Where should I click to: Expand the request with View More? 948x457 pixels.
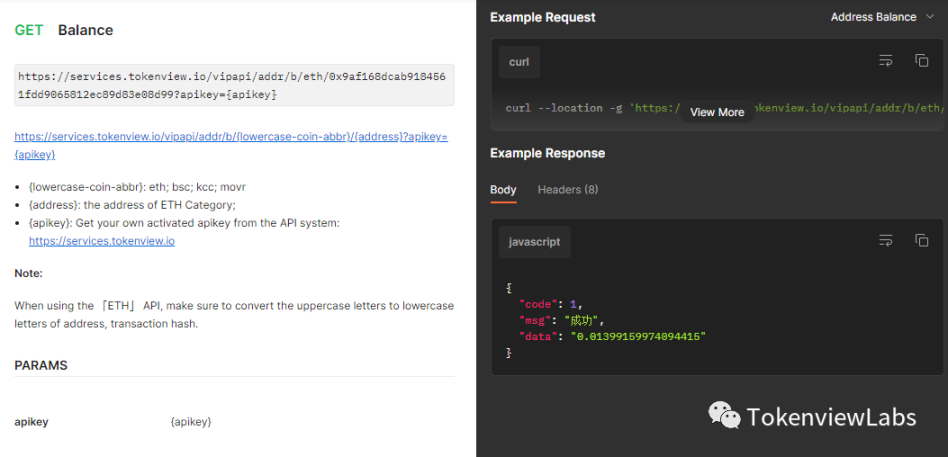[717, 112]
